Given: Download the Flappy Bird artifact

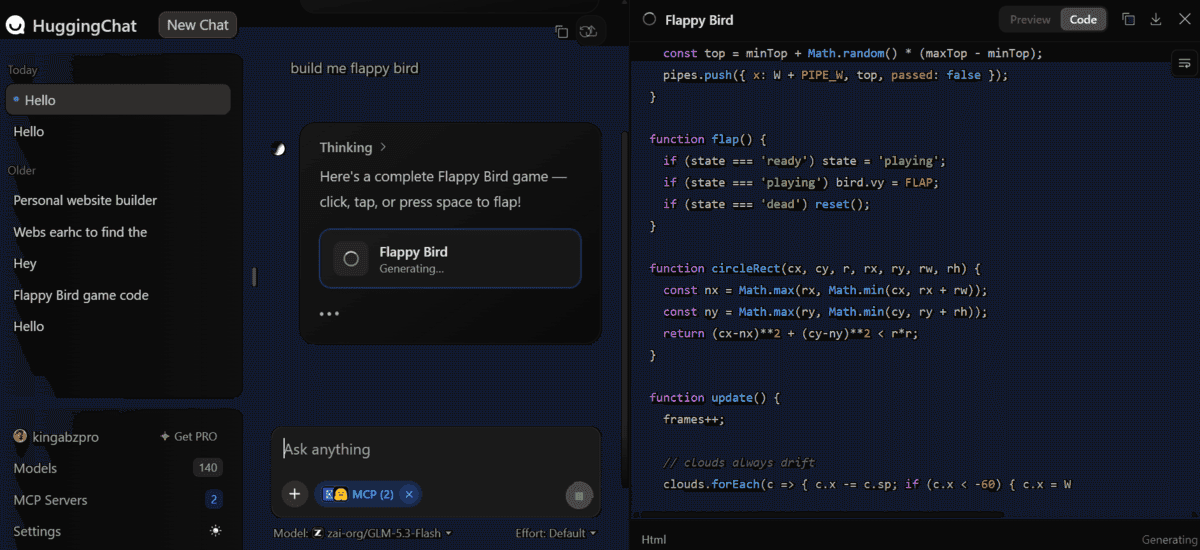Looking at the screenshot, I should tap(1156, 19).
